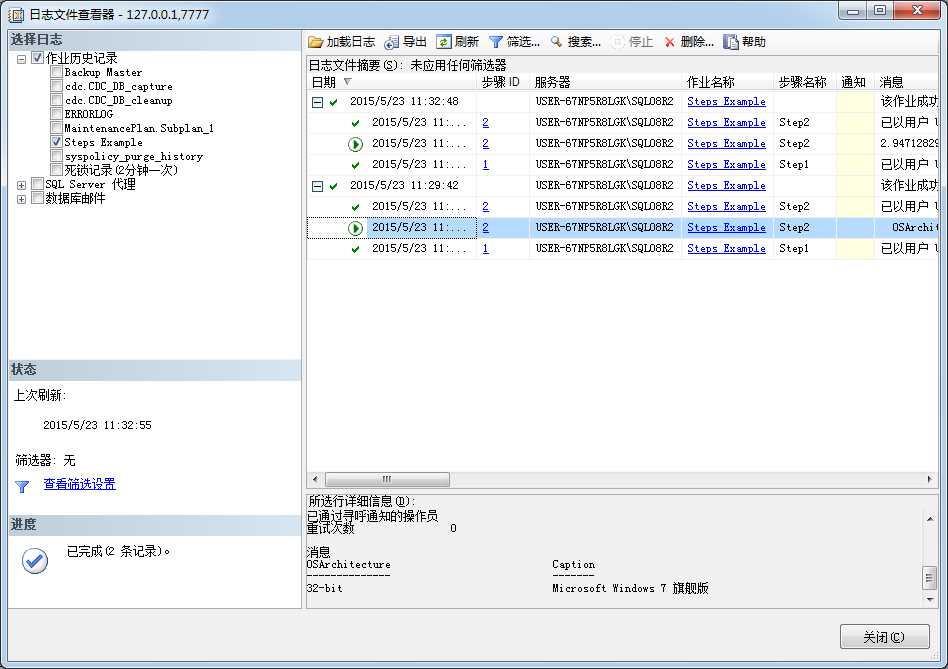Check MaintenancePlan.Subplan_1 checkbox
Screen dimensions: 948x669
click(x=56, y=128)
